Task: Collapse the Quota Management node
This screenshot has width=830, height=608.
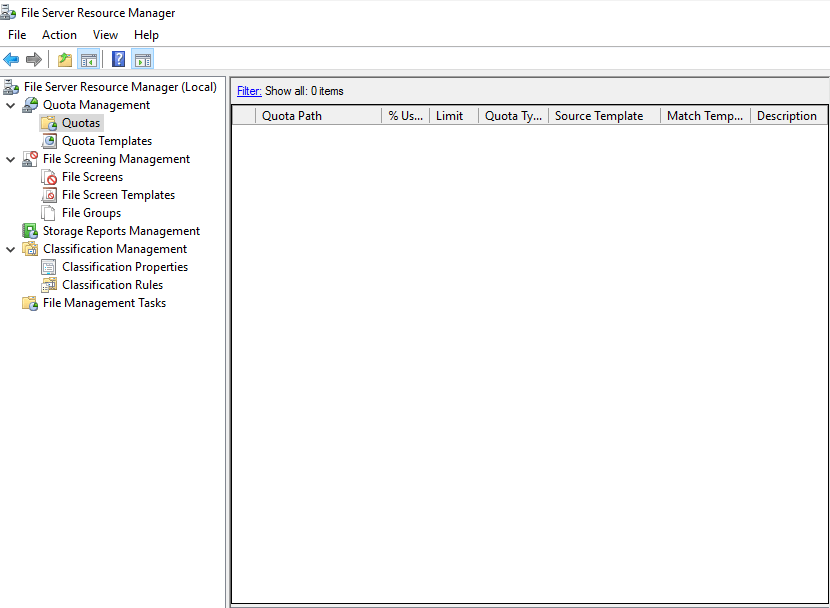Action: pyautogui.click(x=10, y=105)
